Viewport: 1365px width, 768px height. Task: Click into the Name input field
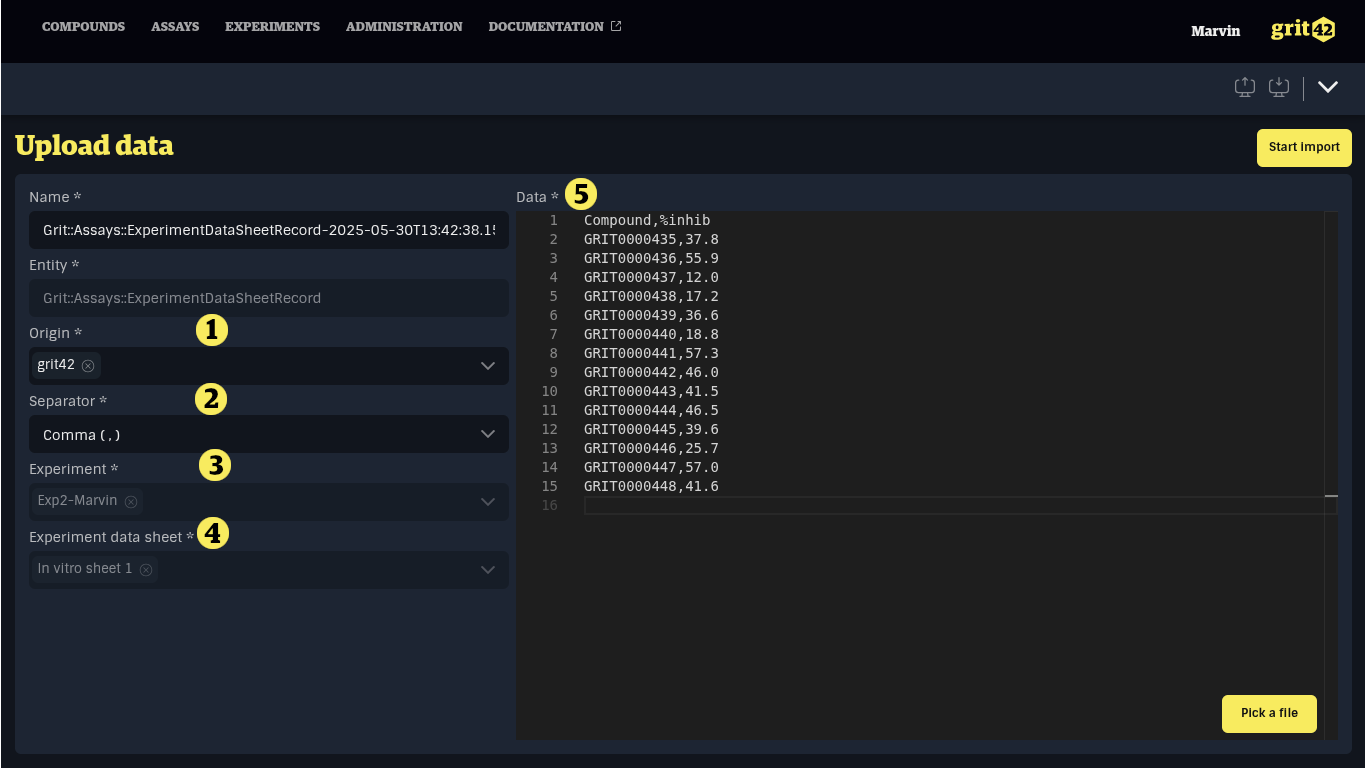pos(269,230)
